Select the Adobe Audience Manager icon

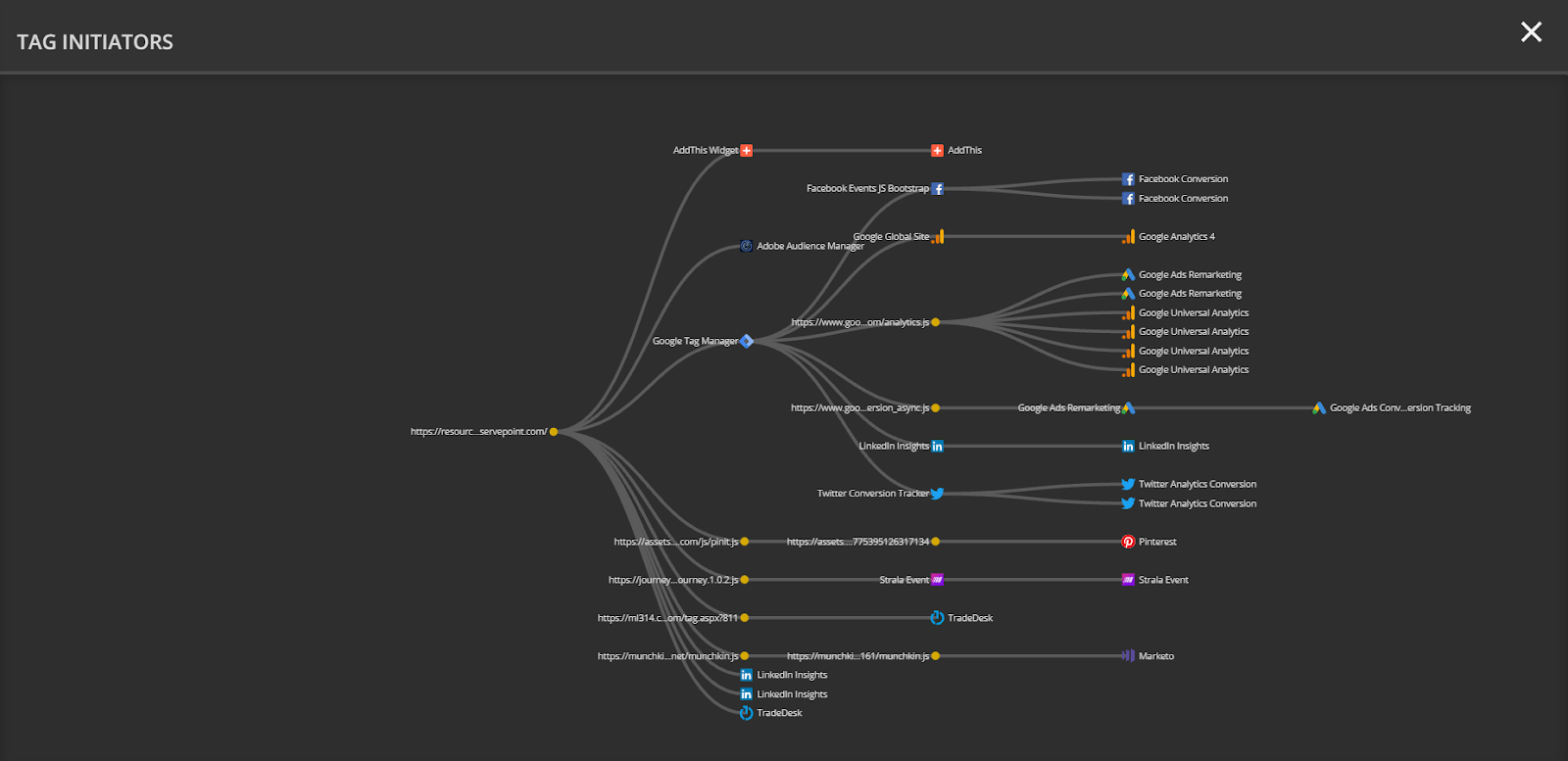click(746, 246)
